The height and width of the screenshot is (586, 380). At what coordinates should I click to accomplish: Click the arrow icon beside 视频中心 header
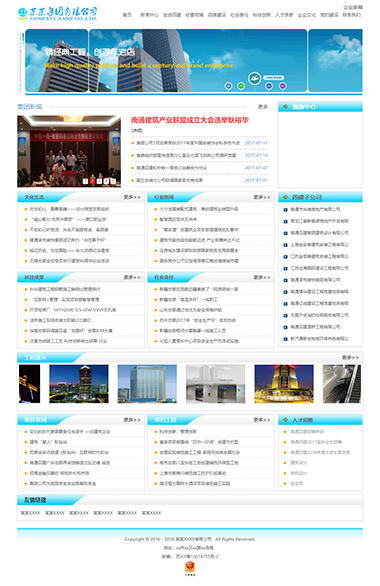285,107
